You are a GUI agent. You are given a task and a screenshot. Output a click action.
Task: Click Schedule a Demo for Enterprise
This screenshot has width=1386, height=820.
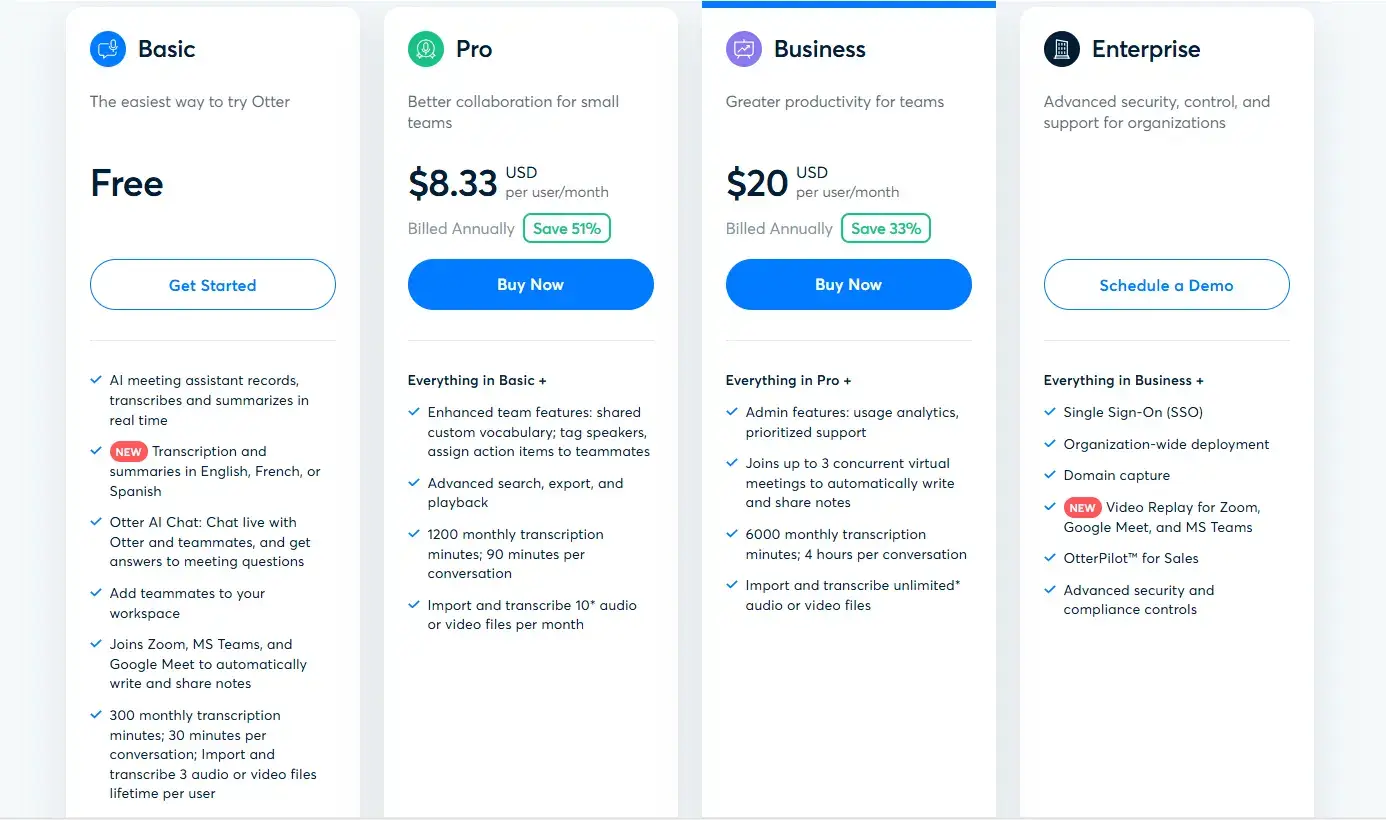tap(1166, 284)
